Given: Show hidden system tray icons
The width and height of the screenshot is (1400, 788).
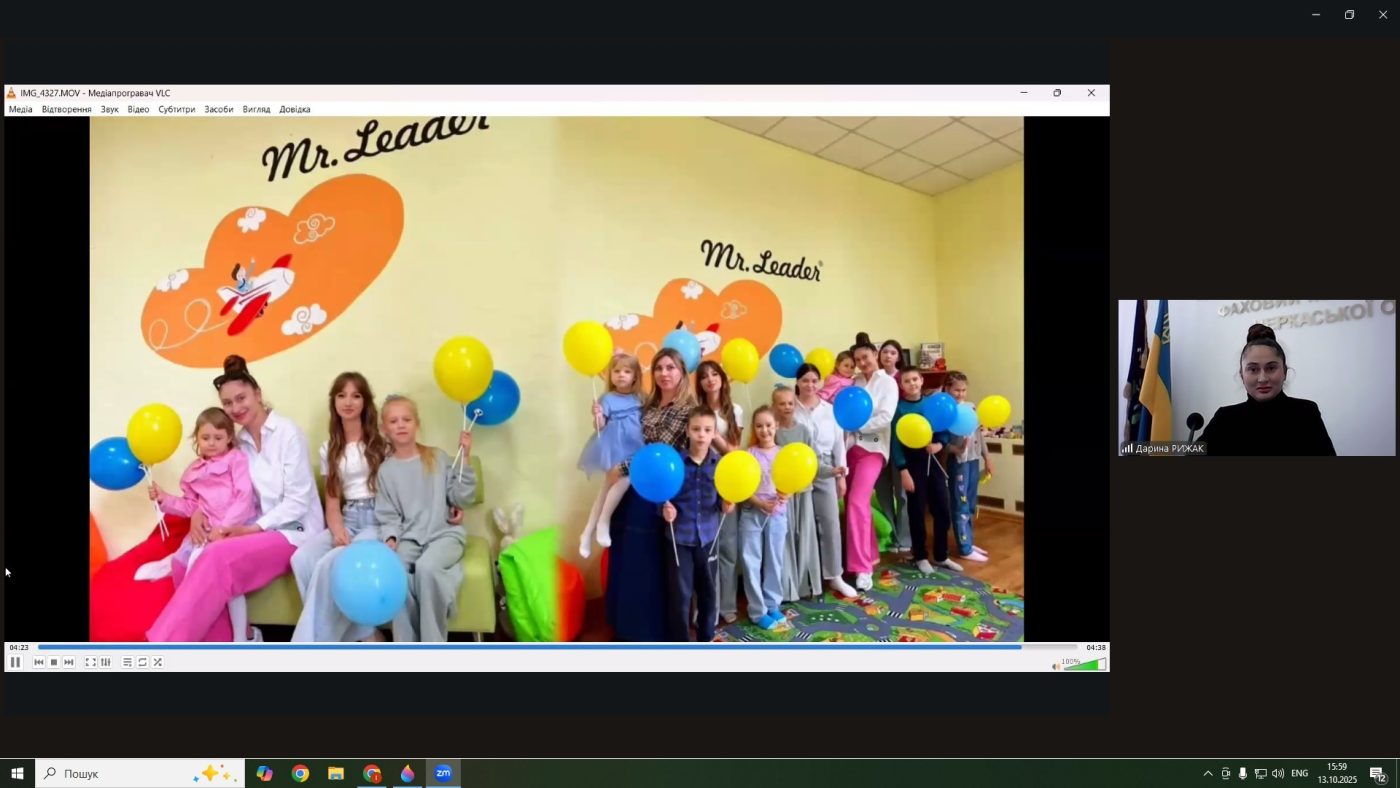Looking at the screenshot, I should tap(1207, 773).
